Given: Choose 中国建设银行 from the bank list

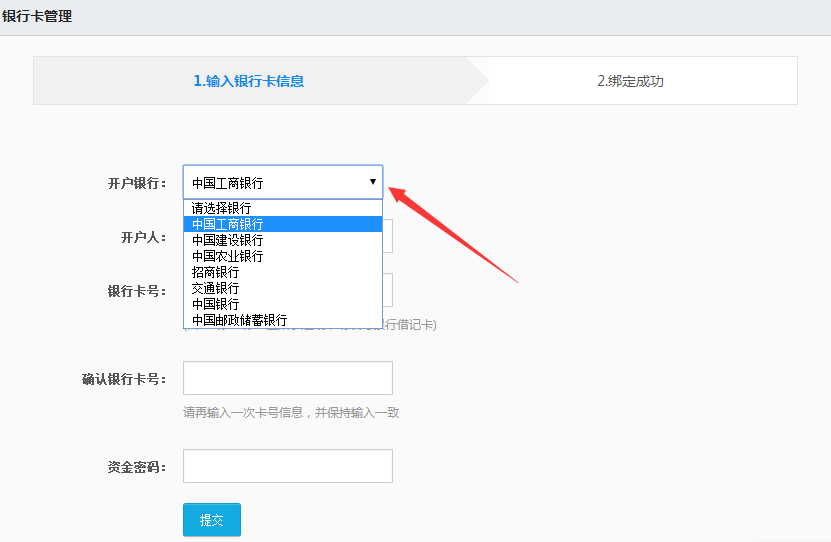Looking at the screenshot, I should (x=282, y=240).
